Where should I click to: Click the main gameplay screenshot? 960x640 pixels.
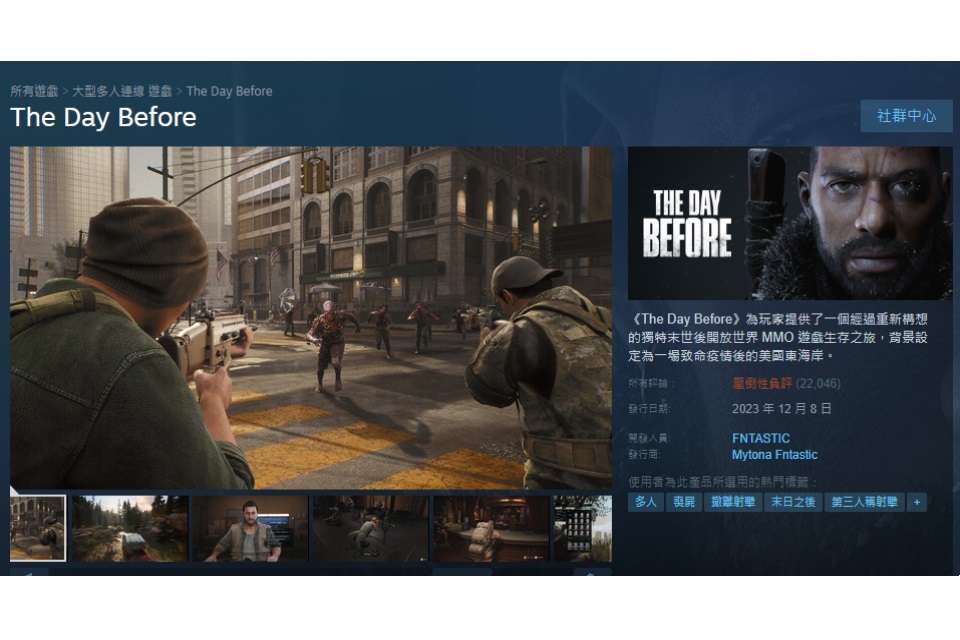click(310, 317)
